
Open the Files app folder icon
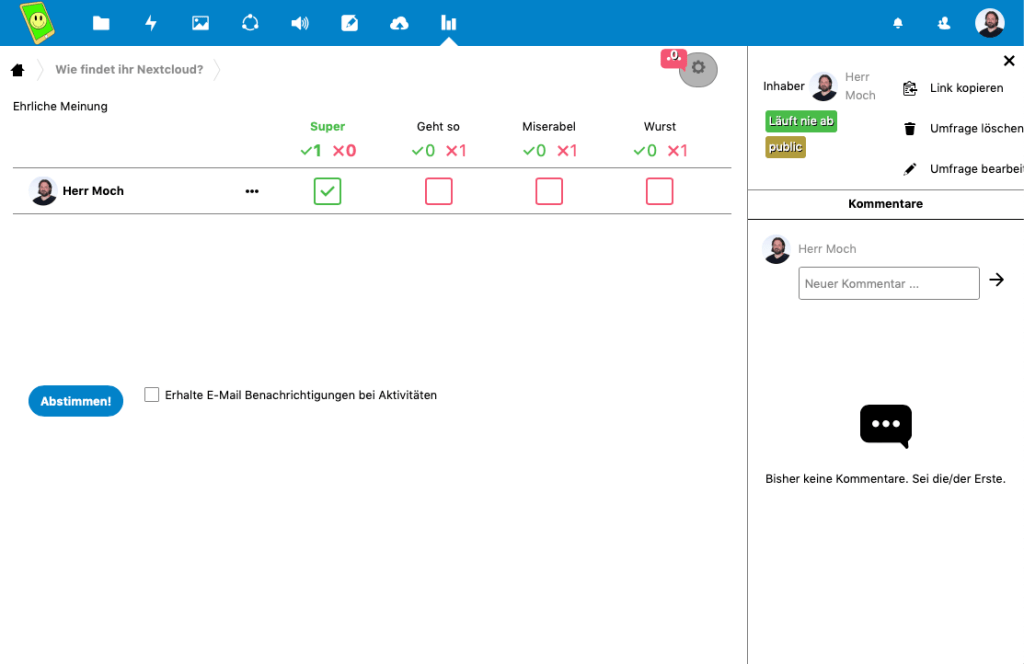[x=101, y=23]
